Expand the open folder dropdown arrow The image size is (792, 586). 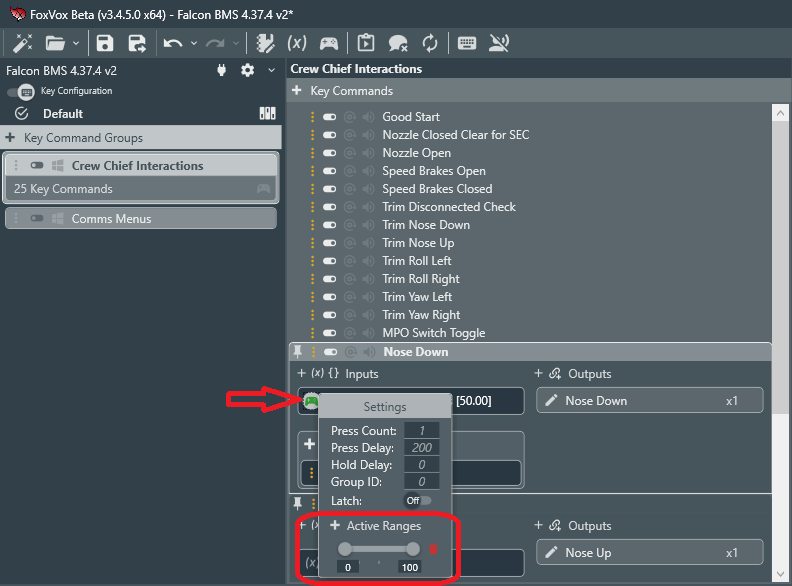76,43
